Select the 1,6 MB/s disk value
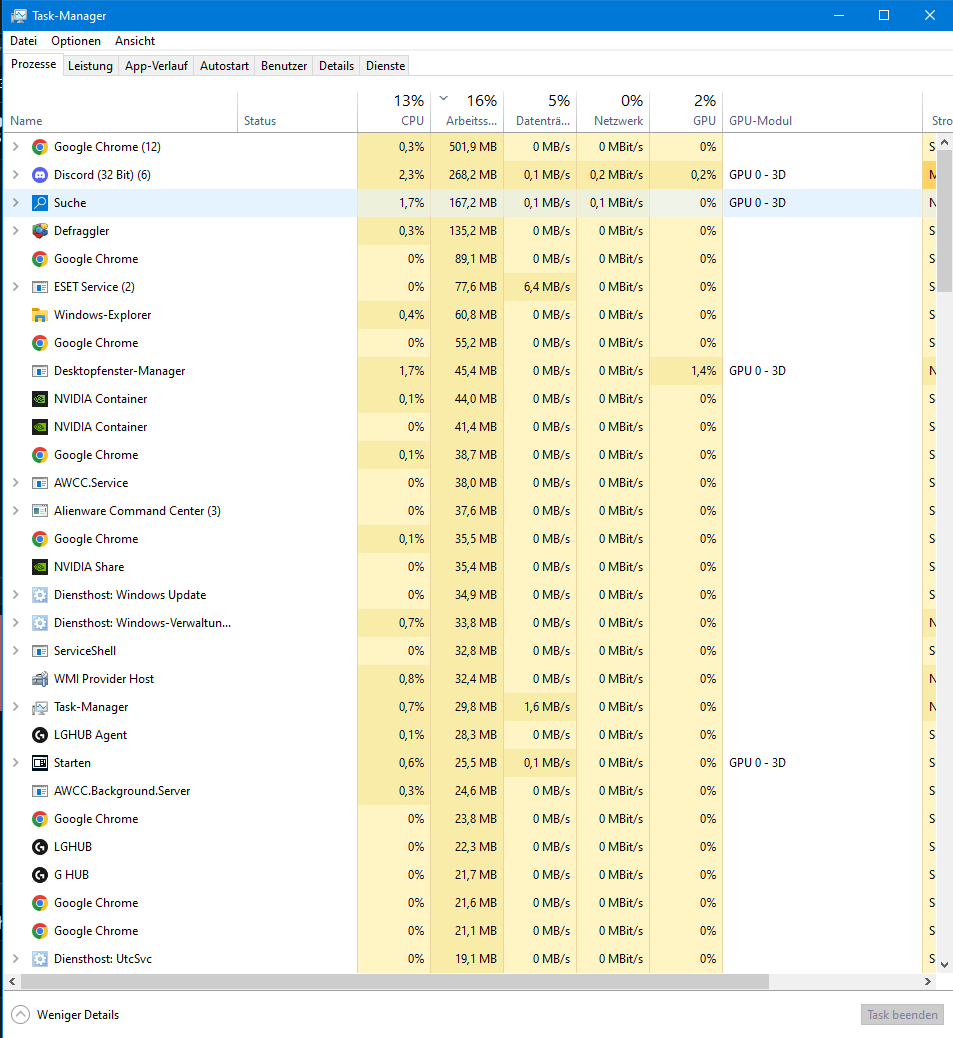953x1038 pixels. 540,707
